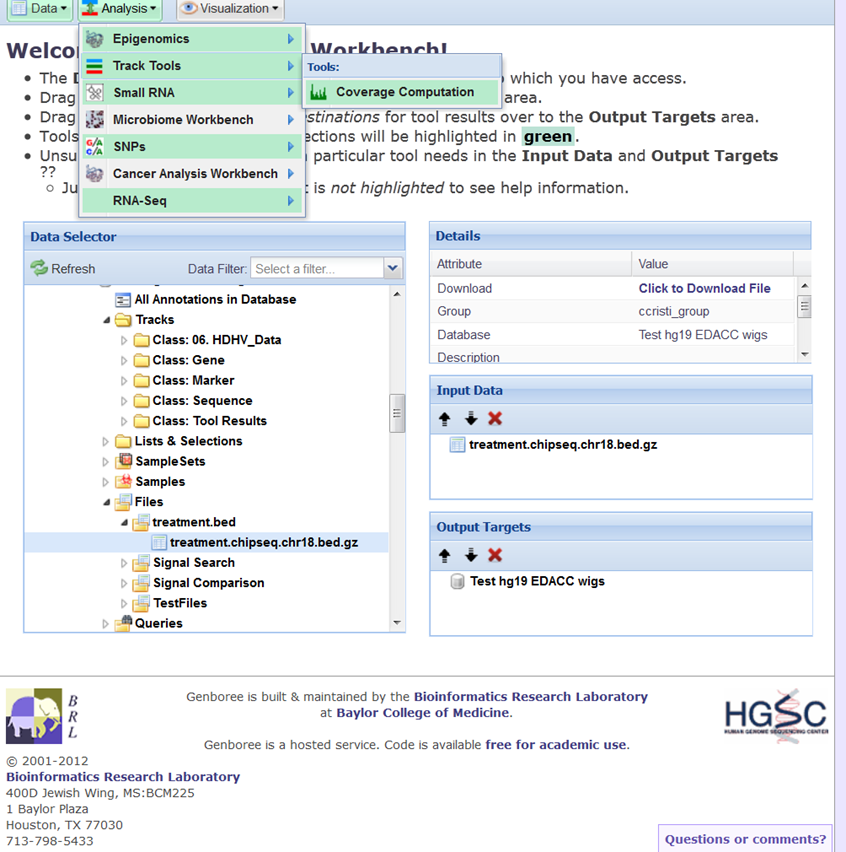Image resolution: width=846 pixels, height=852 pixels.
Task: Click move-down arrow in Output Targets panel
Action: click(x=470, y=555)
